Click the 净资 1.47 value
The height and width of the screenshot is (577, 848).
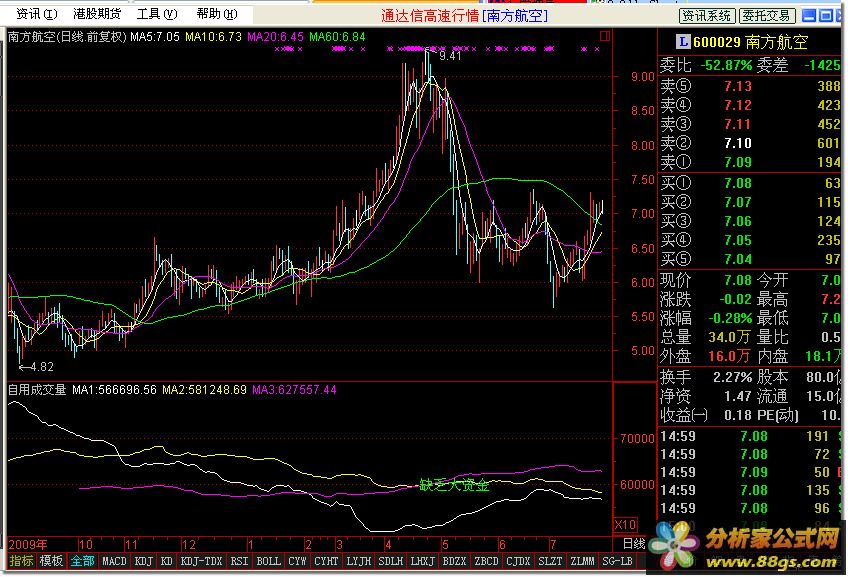point(738,396)
